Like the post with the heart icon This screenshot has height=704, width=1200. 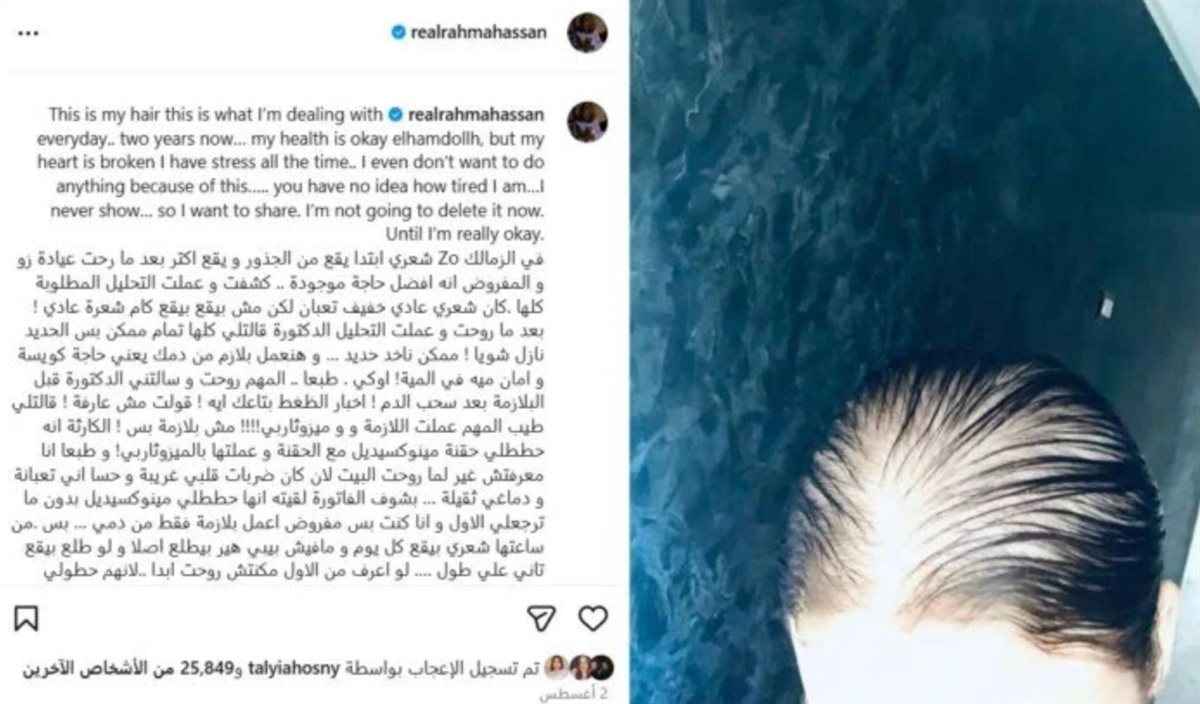point(592,618)
